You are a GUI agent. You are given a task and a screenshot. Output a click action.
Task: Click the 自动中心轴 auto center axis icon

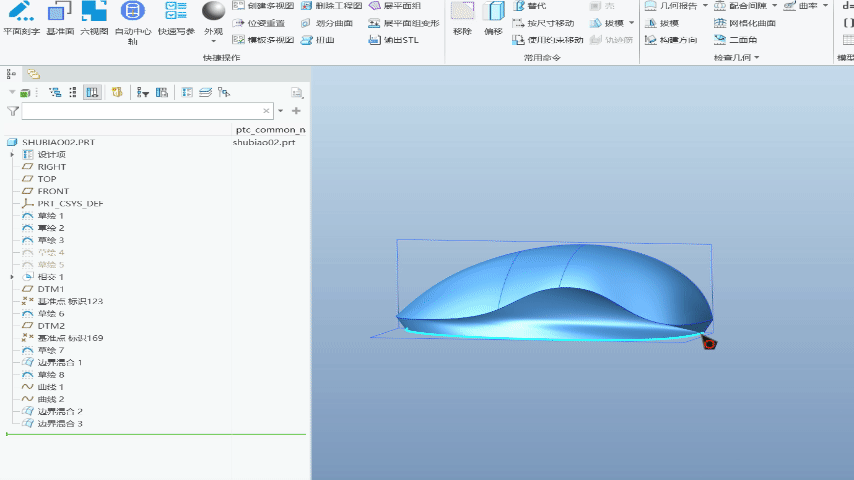point(132,11)
